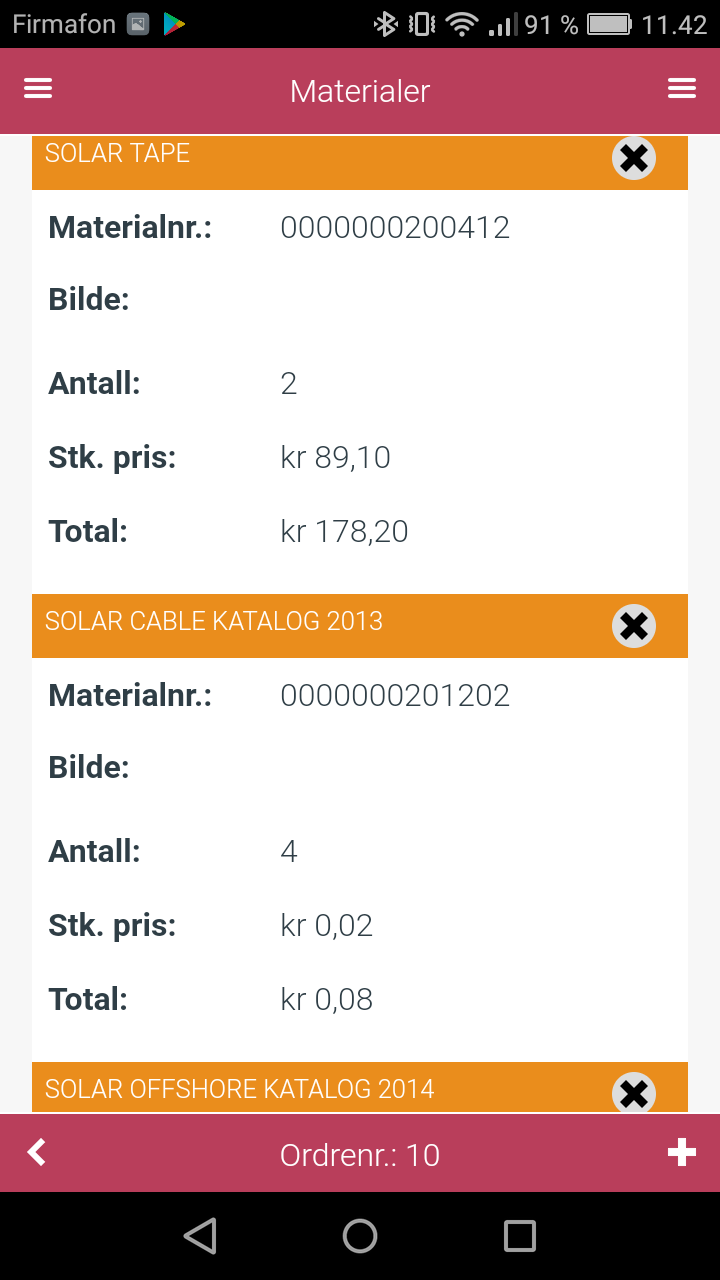Open the left hamburger menu
The height and width of the screenshot is (1280, 720).
tap(38, 89)
